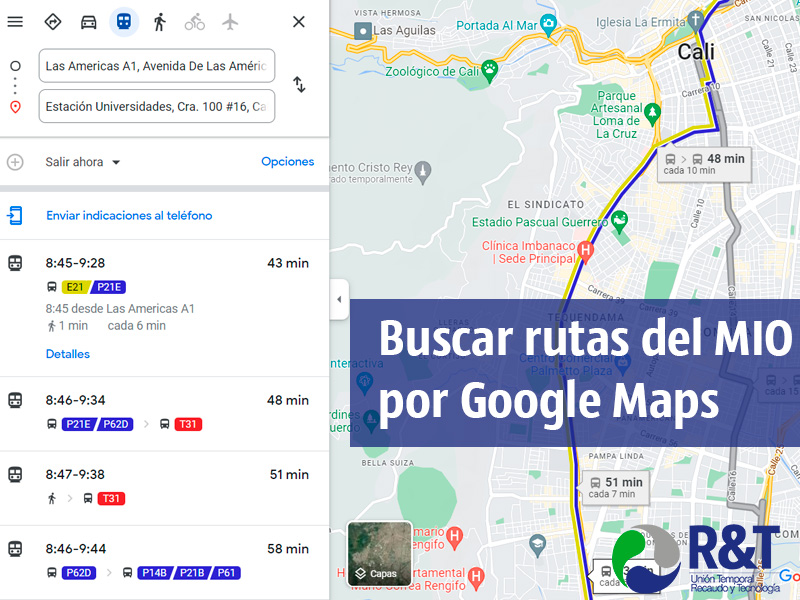Open route Opciones
Viewport: 800px width, 600px height.
click(x=288, y=162)
